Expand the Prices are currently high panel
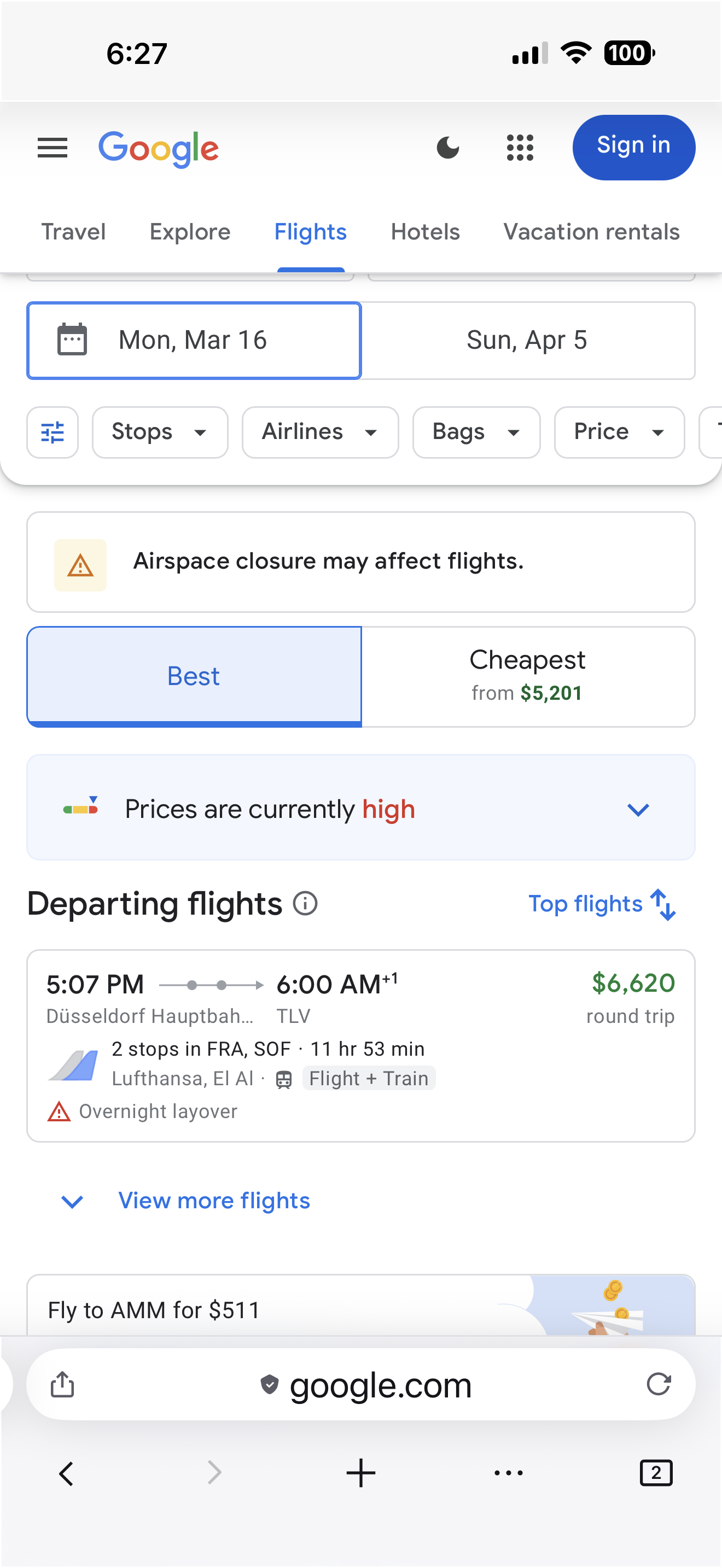 coord(637,809)
